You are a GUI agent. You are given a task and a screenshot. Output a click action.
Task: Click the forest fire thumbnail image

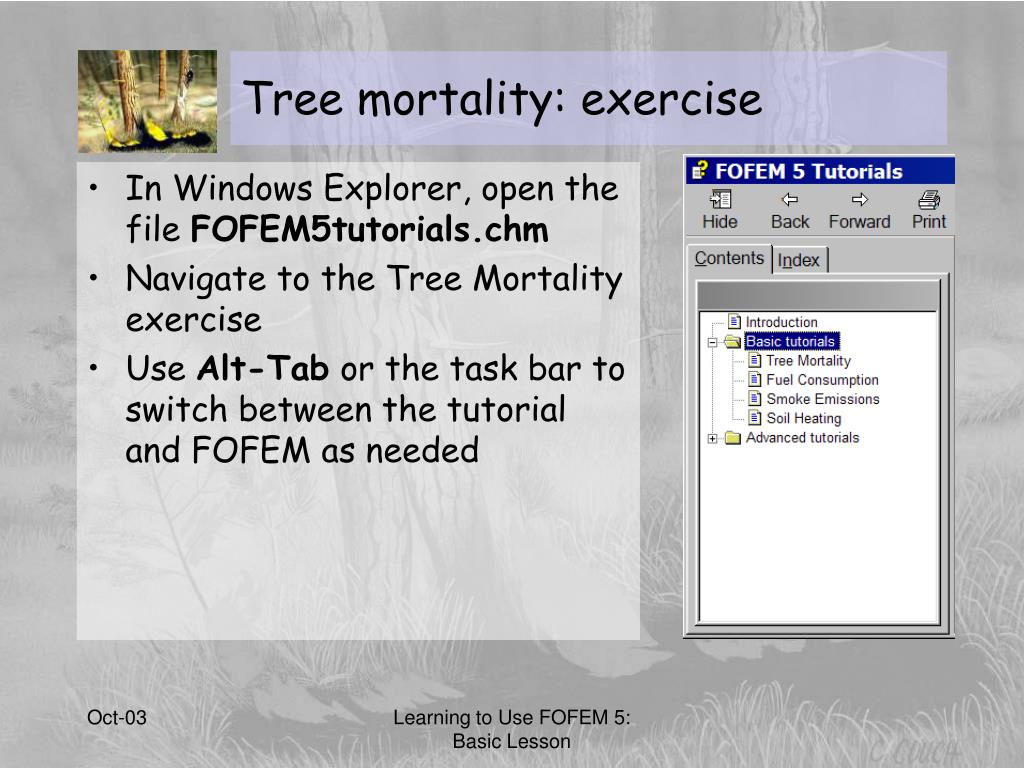[148, 101]
